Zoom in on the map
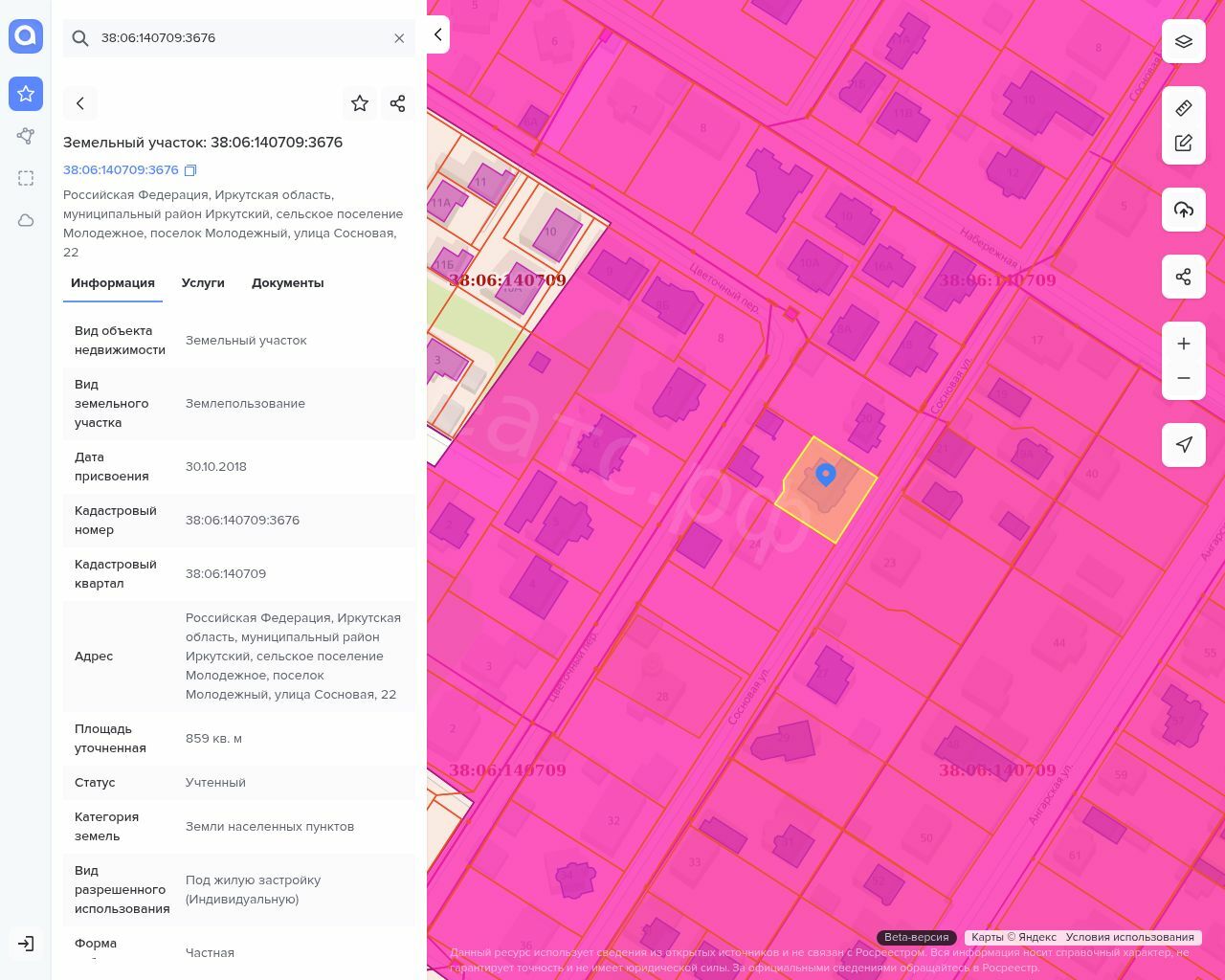 (1184, 344)
